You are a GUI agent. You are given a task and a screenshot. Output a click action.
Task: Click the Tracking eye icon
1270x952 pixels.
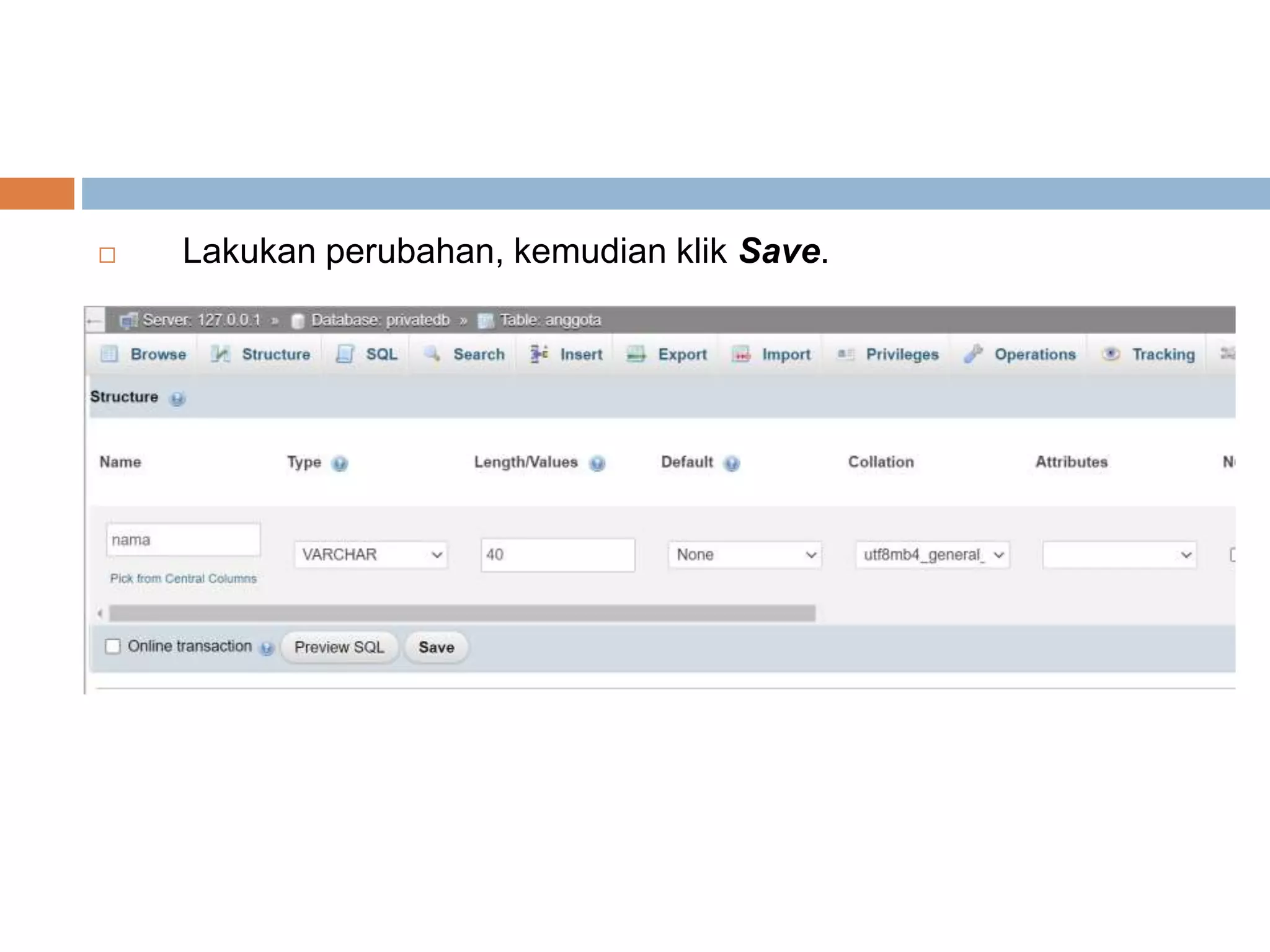click(x=1111, y=354)
